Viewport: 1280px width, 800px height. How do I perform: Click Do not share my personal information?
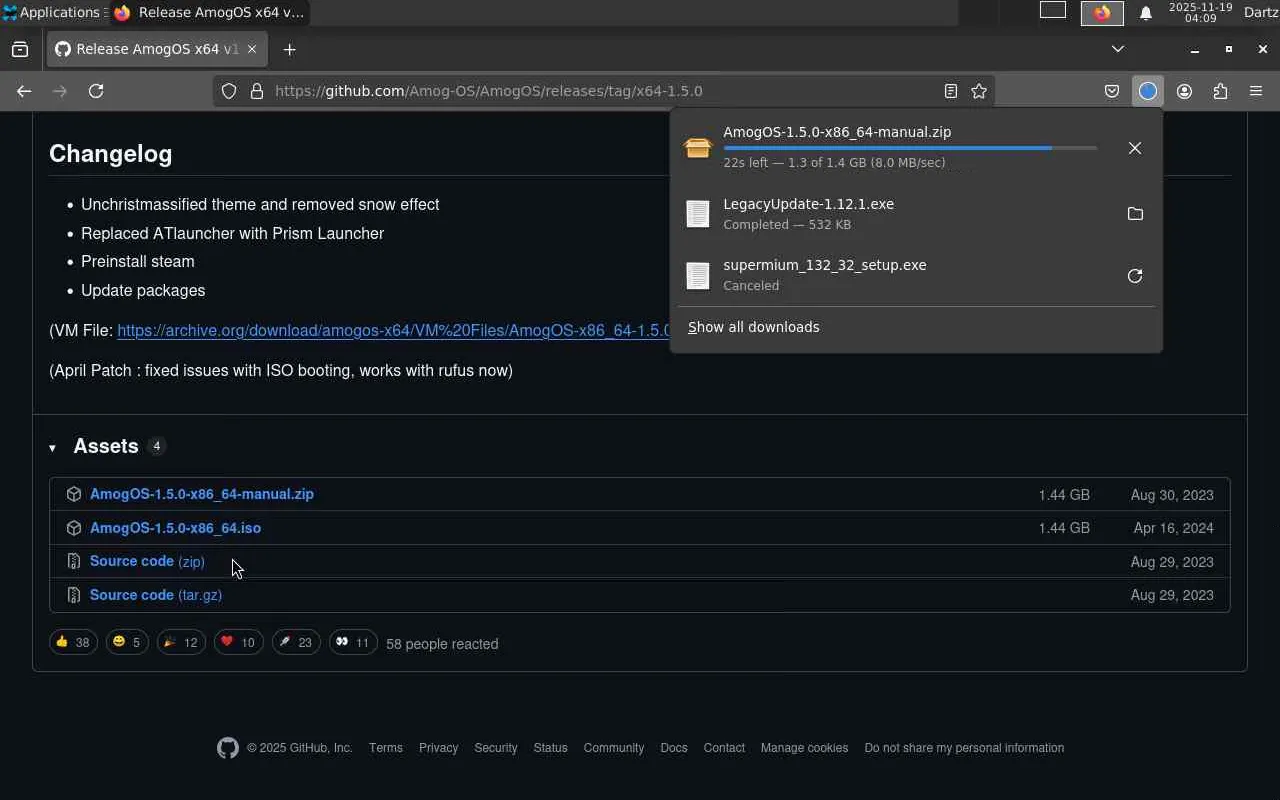[x=964, y=748]
